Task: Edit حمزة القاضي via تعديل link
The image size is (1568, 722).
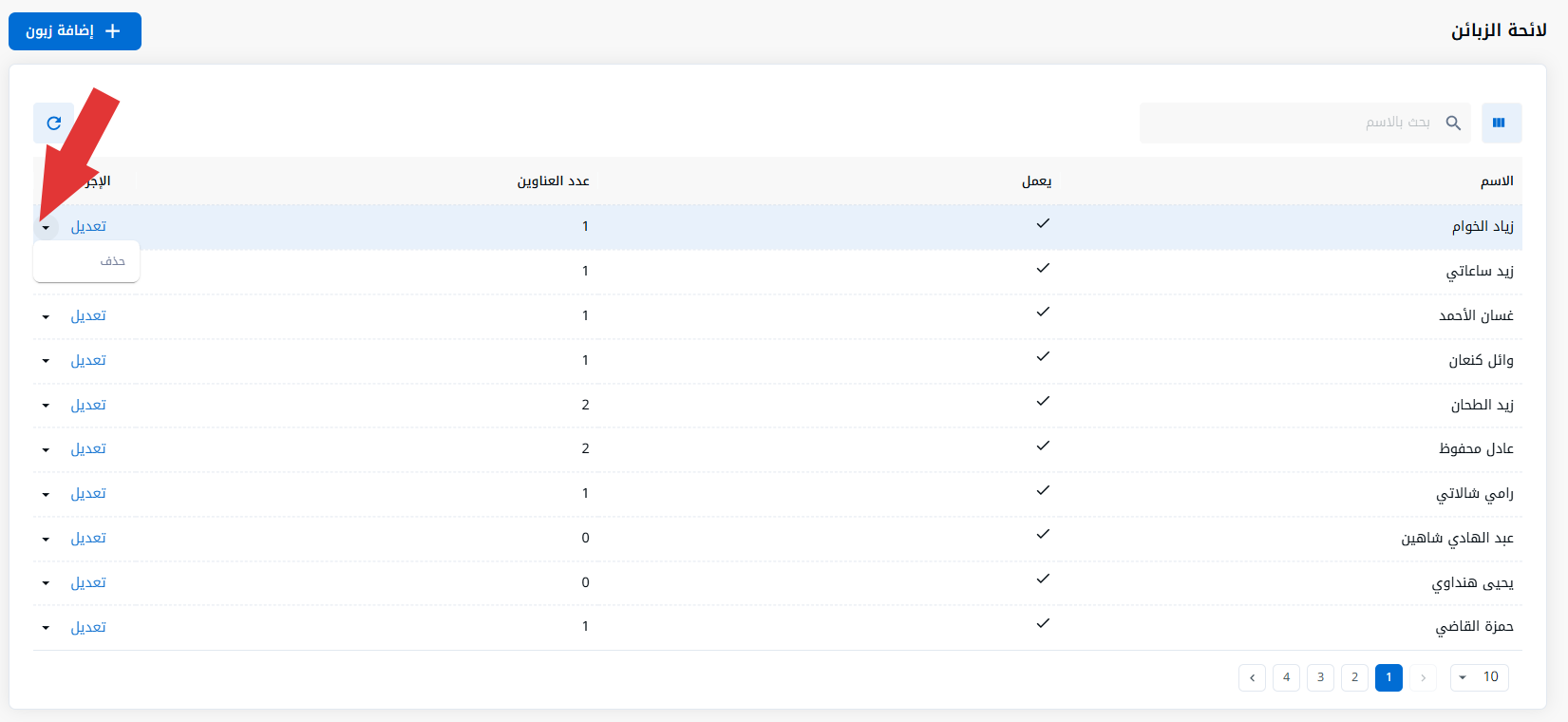Action: (88, 627)
